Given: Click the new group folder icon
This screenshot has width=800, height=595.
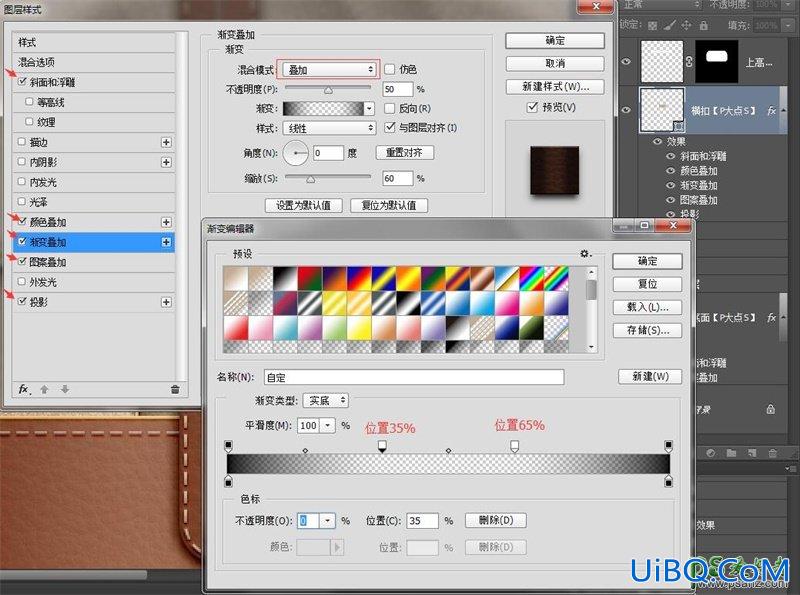Looking at the screenshot, I should click(x=732, y=453).
